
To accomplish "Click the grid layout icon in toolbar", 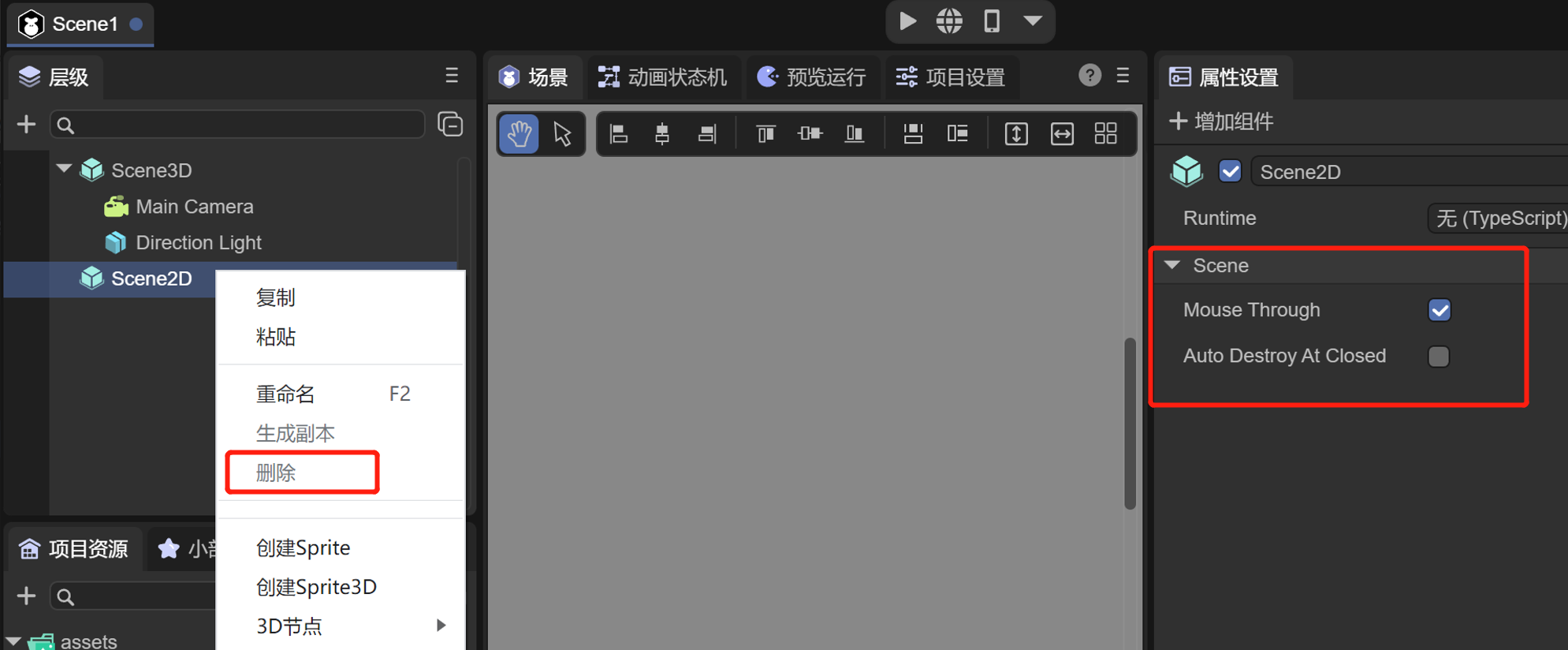I will pos(1105,133).
